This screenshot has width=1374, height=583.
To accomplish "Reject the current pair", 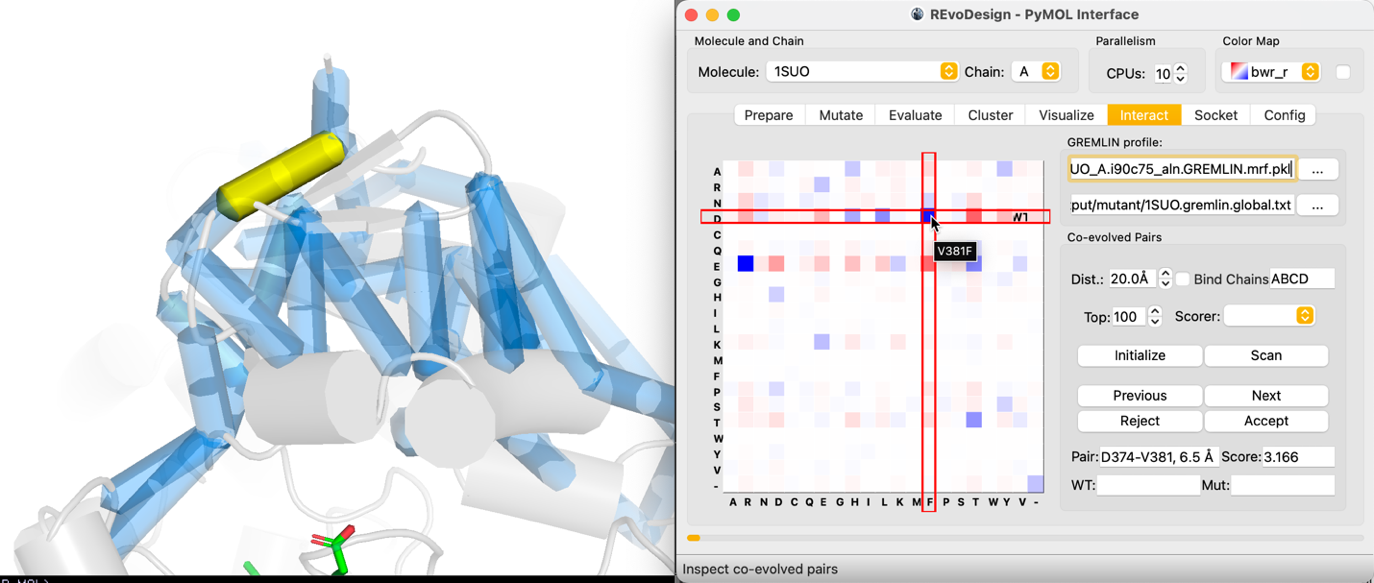I will tap(1140, 421).
